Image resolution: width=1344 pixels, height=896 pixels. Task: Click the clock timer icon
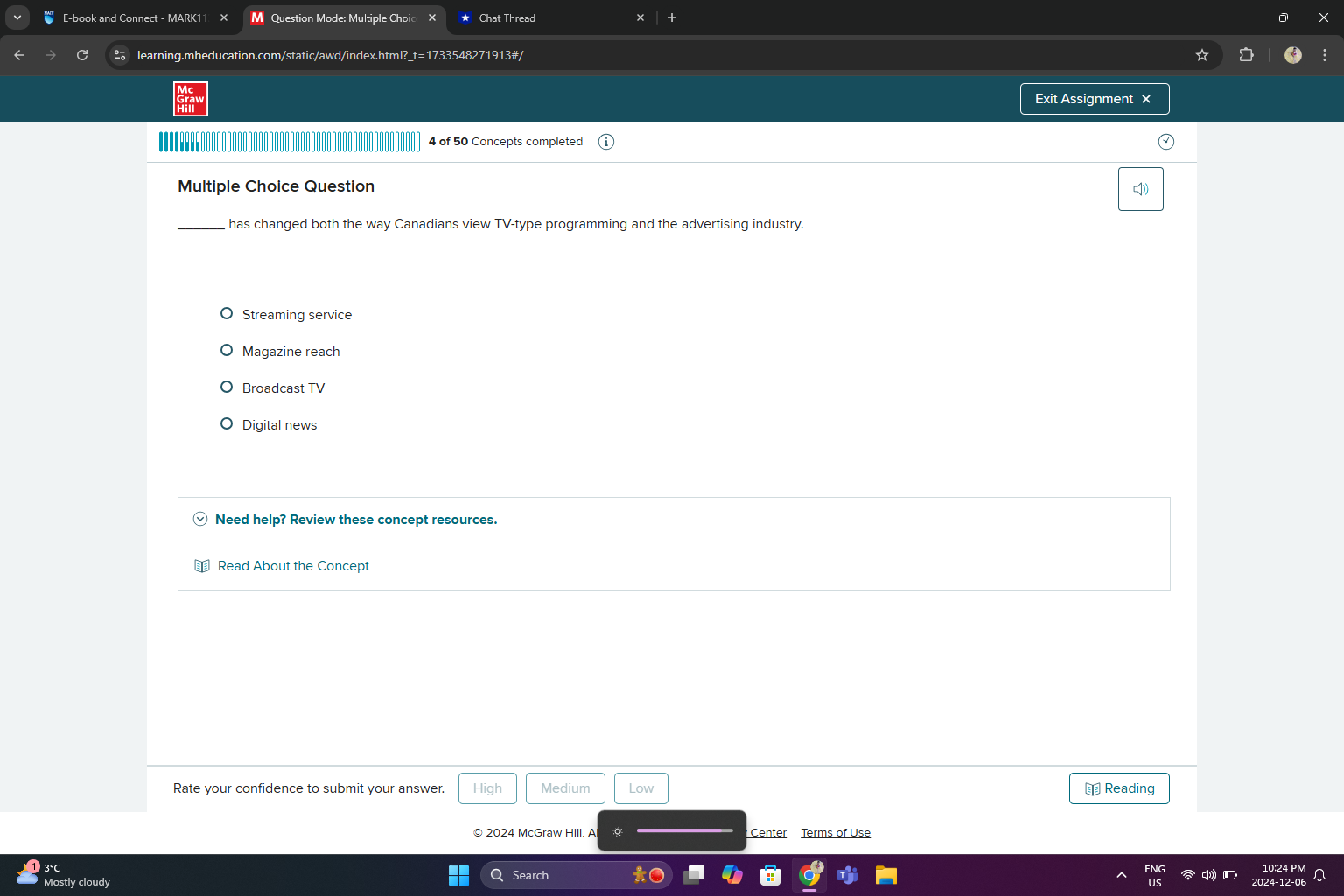pos(1166,142)
